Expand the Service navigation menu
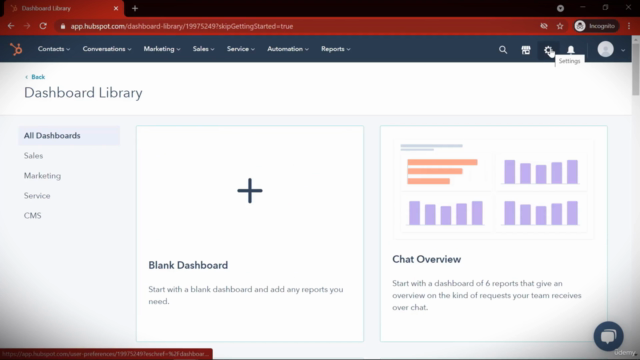The height and width of the screenshot is (360, 640). tap(240, 49)
